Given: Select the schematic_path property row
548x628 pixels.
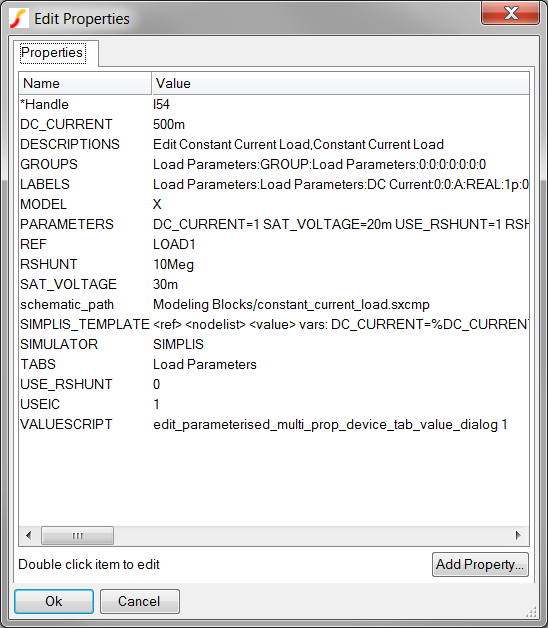Looking at the screenshot, I should pyautogui.click(x=274, y=304).
